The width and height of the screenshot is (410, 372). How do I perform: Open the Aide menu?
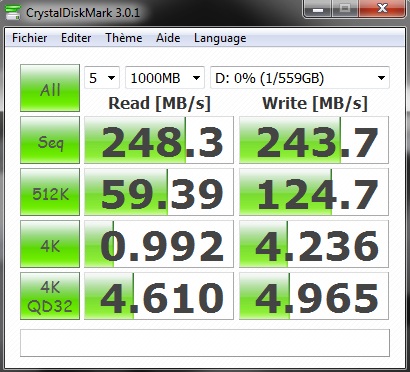pyautogui.click(x=168, y=38)
